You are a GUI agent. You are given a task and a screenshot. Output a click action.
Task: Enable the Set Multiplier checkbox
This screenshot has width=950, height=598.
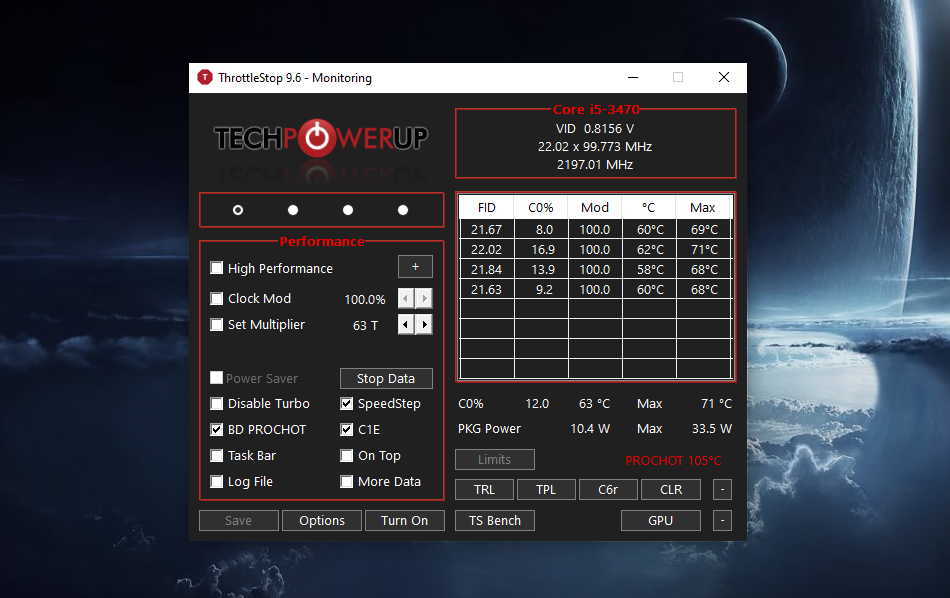(x=216, y=324)
